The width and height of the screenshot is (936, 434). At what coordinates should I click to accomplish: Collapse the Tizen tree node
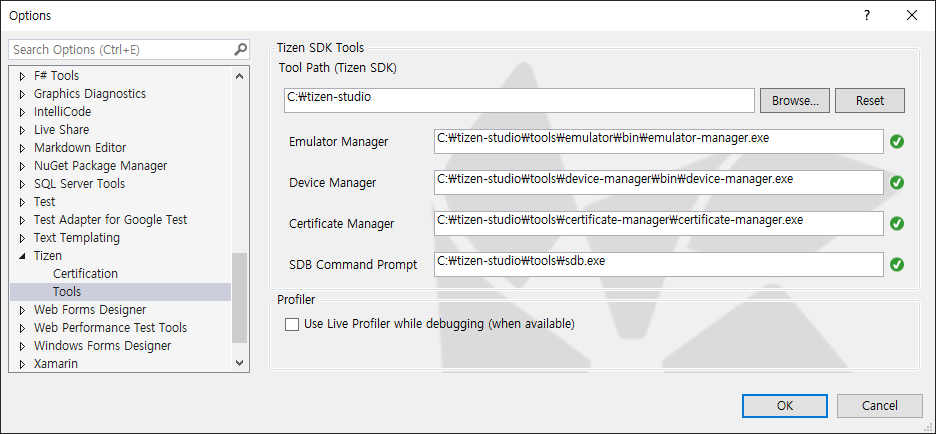[x=22, y=256]
